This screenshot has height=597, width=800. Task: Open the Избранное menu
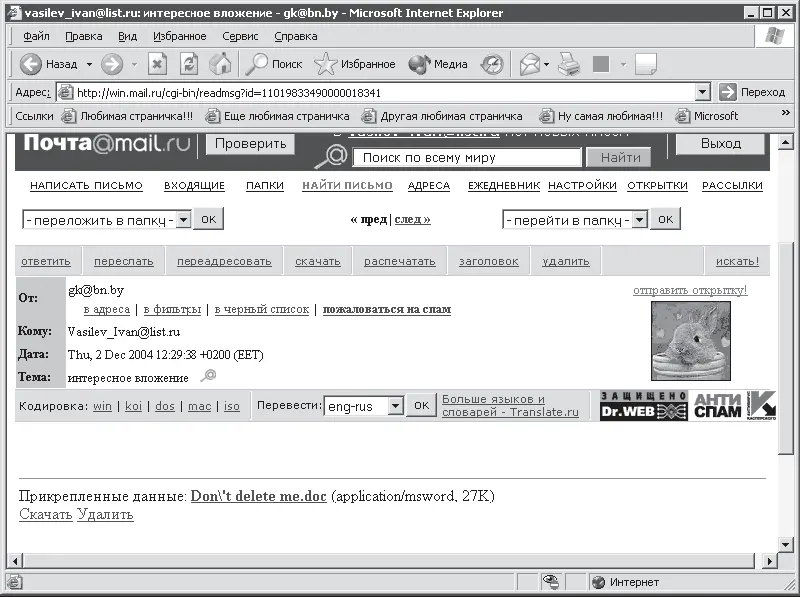point(180,36)
